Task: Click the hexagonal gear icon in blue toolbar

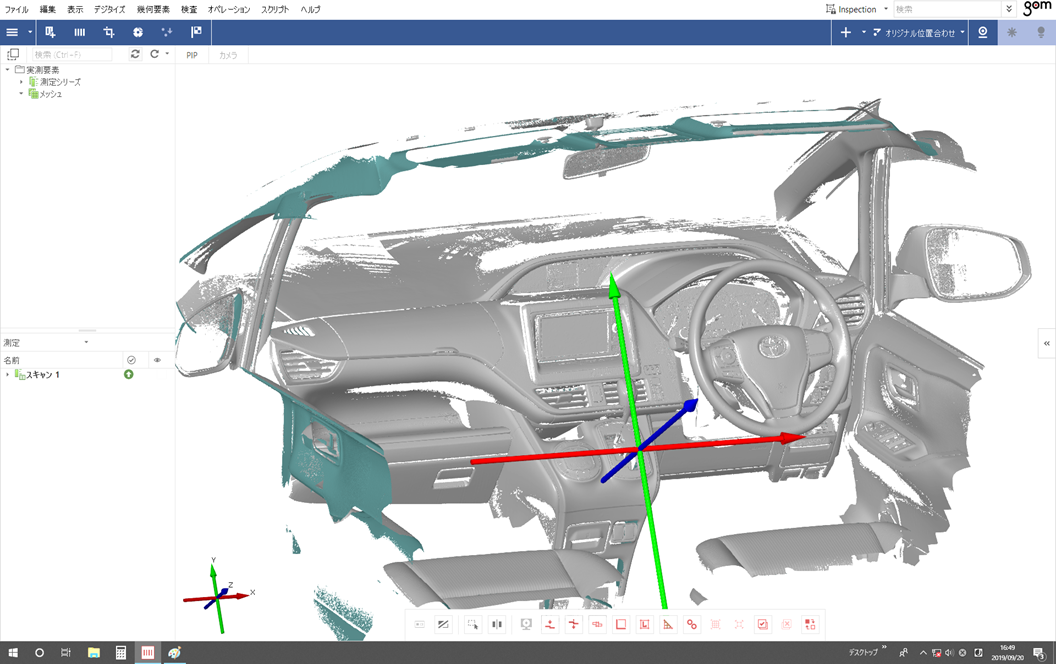Action: click(x=138, y=32)
